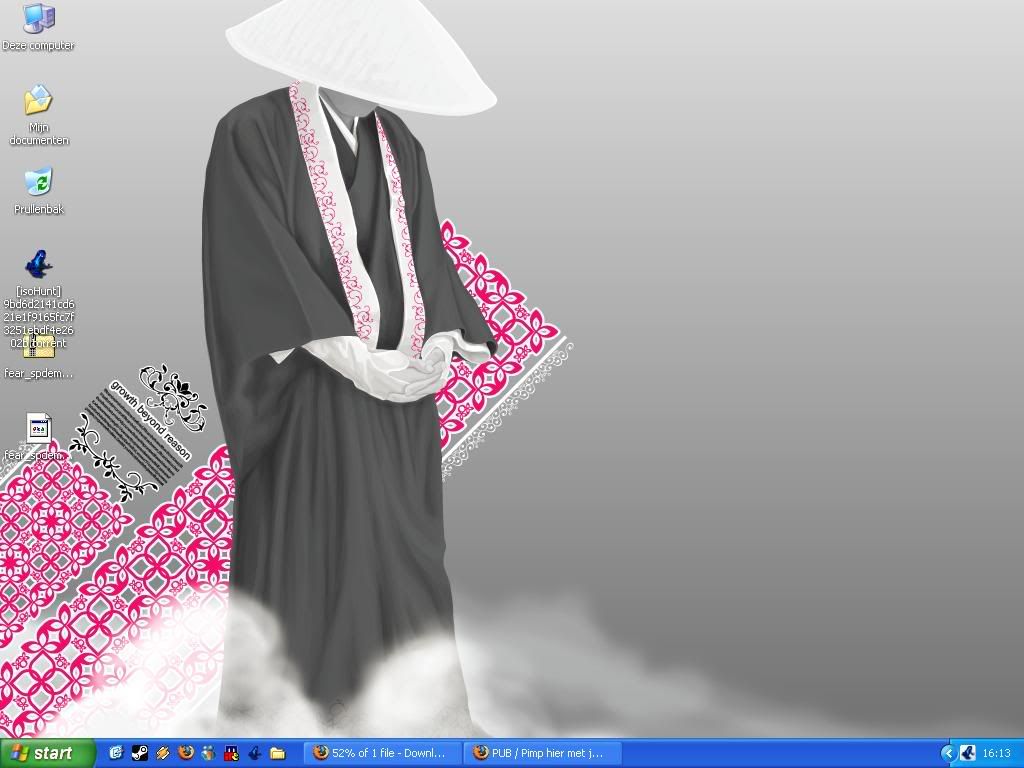Open the Mijn documenten folder icon
The image size is (1024, 768).
39,100
